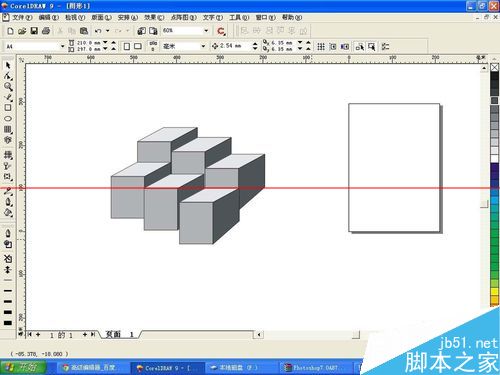The width and height of the screenshot is (500, 375).
Task: Open the Outline Pen dialog tool
Action: point(8,233)
